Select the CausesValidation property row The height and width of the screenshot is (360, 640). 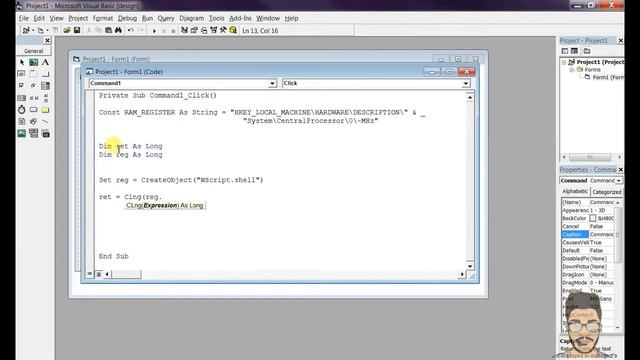(588, 242)
